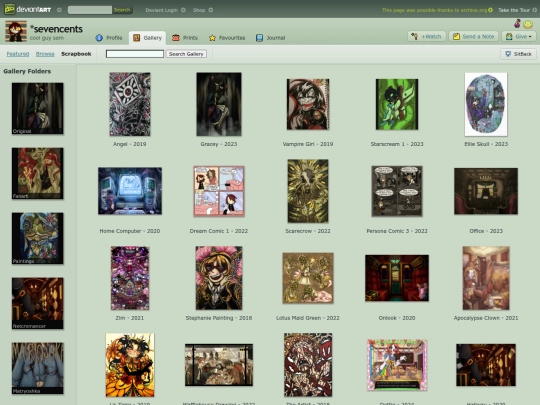
Task: Click the Office - 2023 caption
Action: [486, 231]
